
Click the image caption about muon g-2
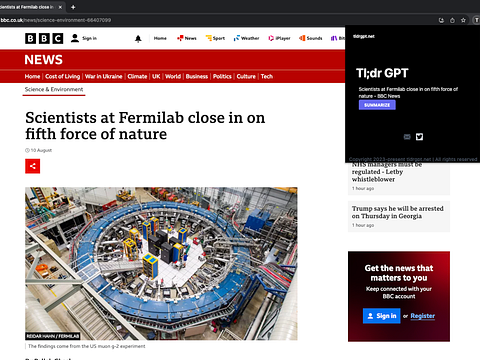click(x=87, y=346)
